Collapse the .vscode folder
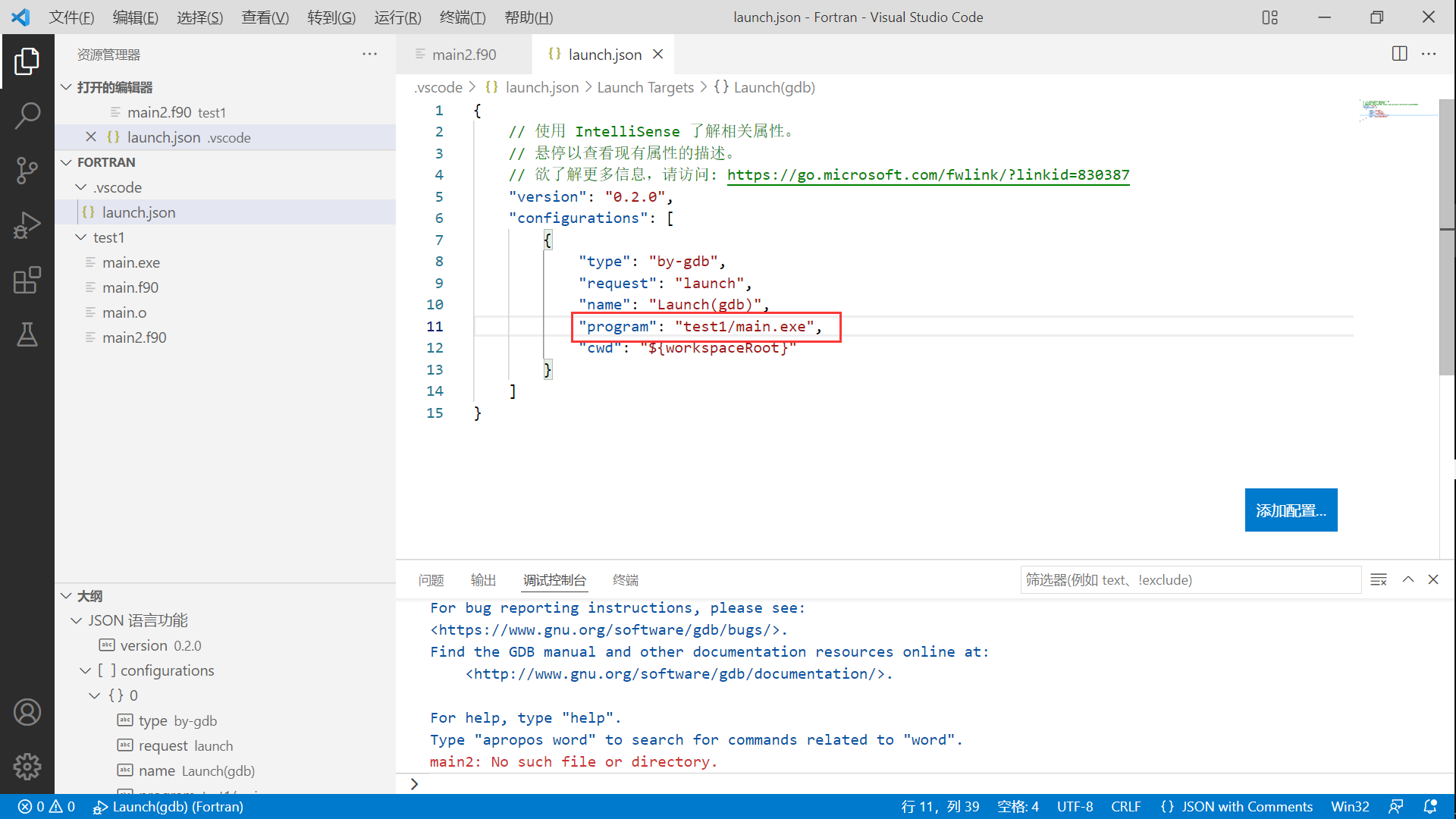Screen dimensions: 1456x819 pyautogui.click(x=81, y=187)
